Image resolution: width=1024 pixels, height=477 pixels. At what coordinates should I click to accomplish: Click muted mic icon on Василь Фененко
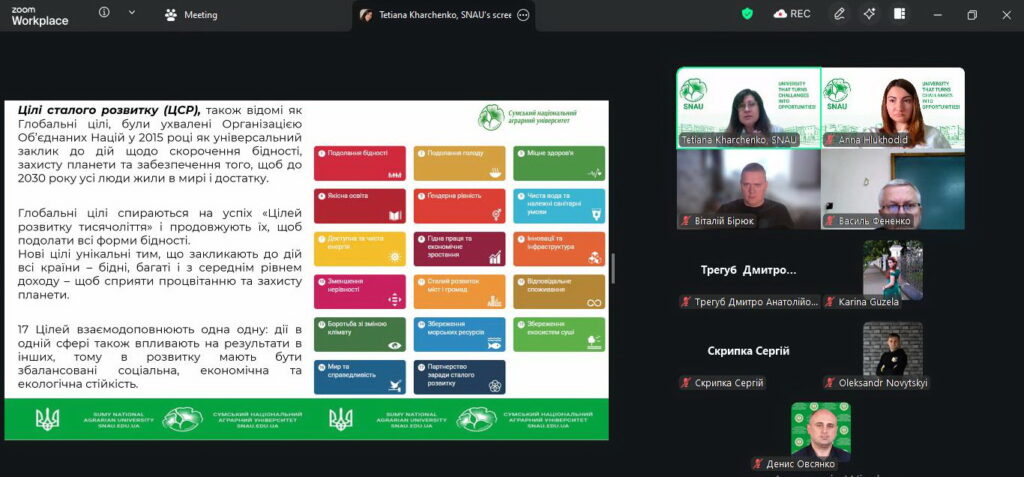click(x=829, y=221)
